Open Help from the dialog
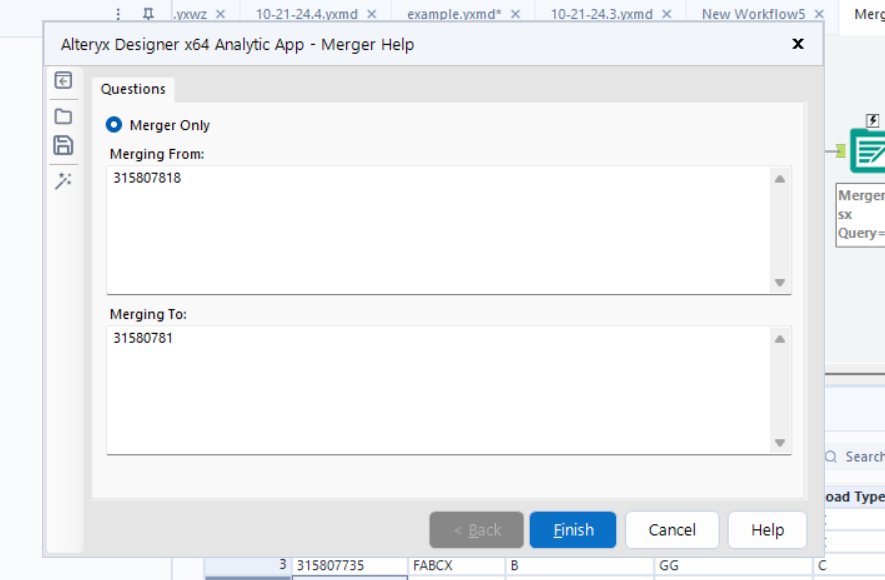 (x=767, y=530)
